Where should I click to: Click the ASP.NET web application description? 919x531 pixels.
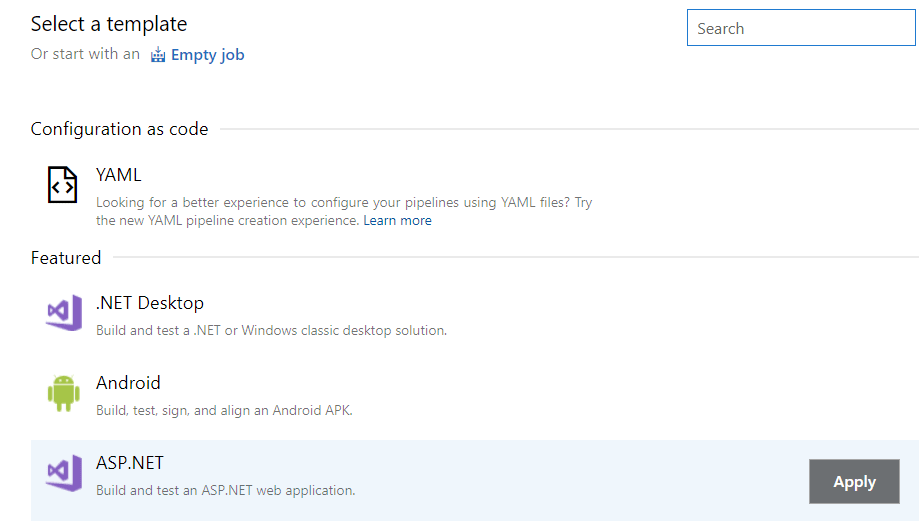click(225, 490)
